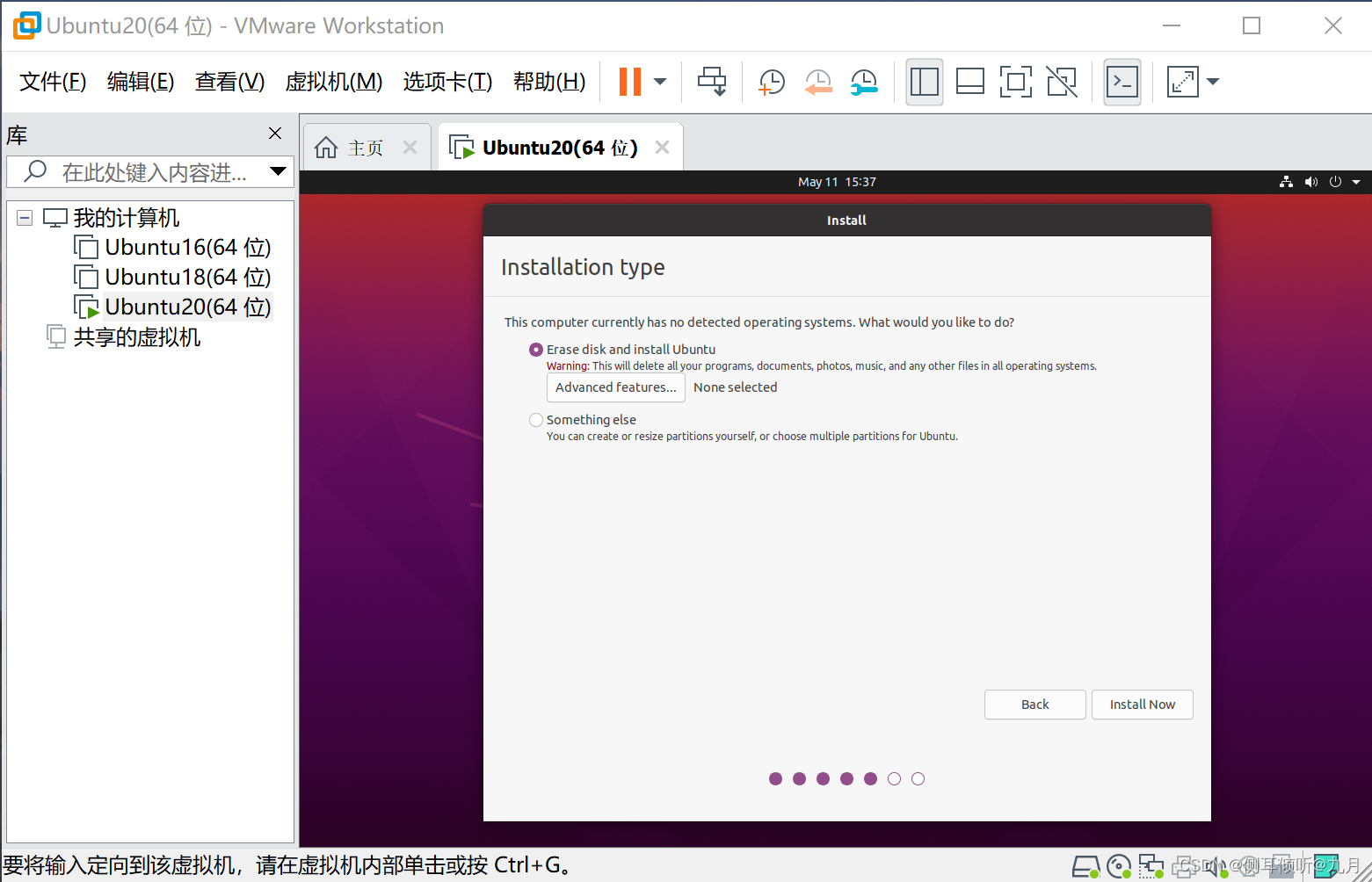This screenshot has width=1372, height=882.
Task: Click the Back button
Action: pos(1035,705)
